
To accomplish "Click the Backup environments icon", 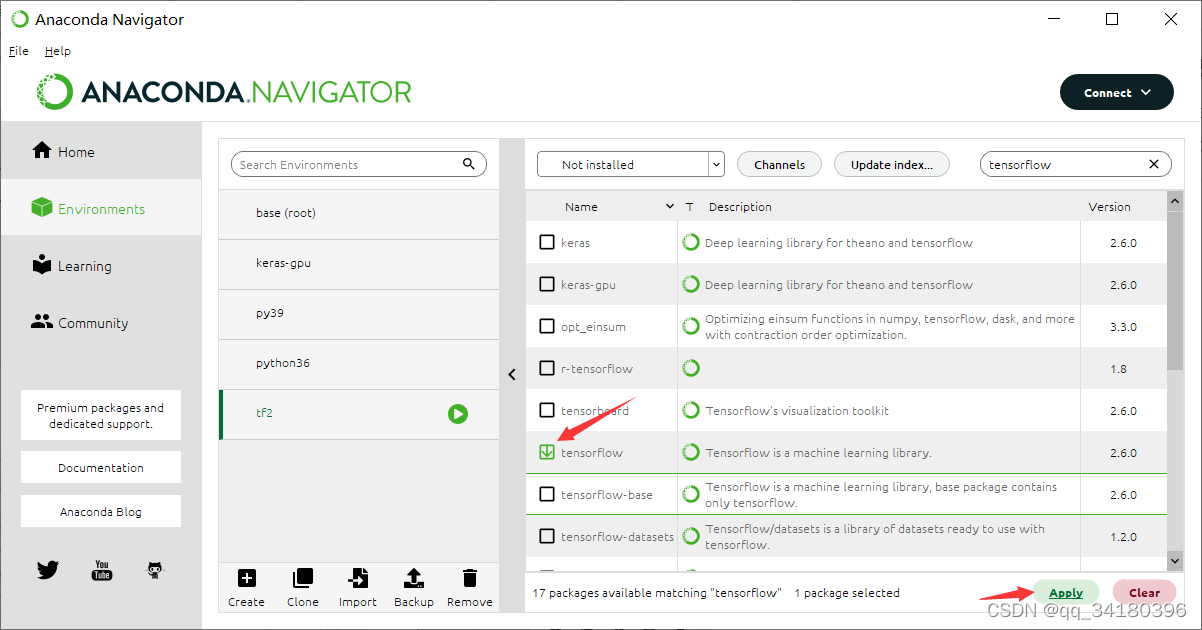I will [x=414, y=578].
